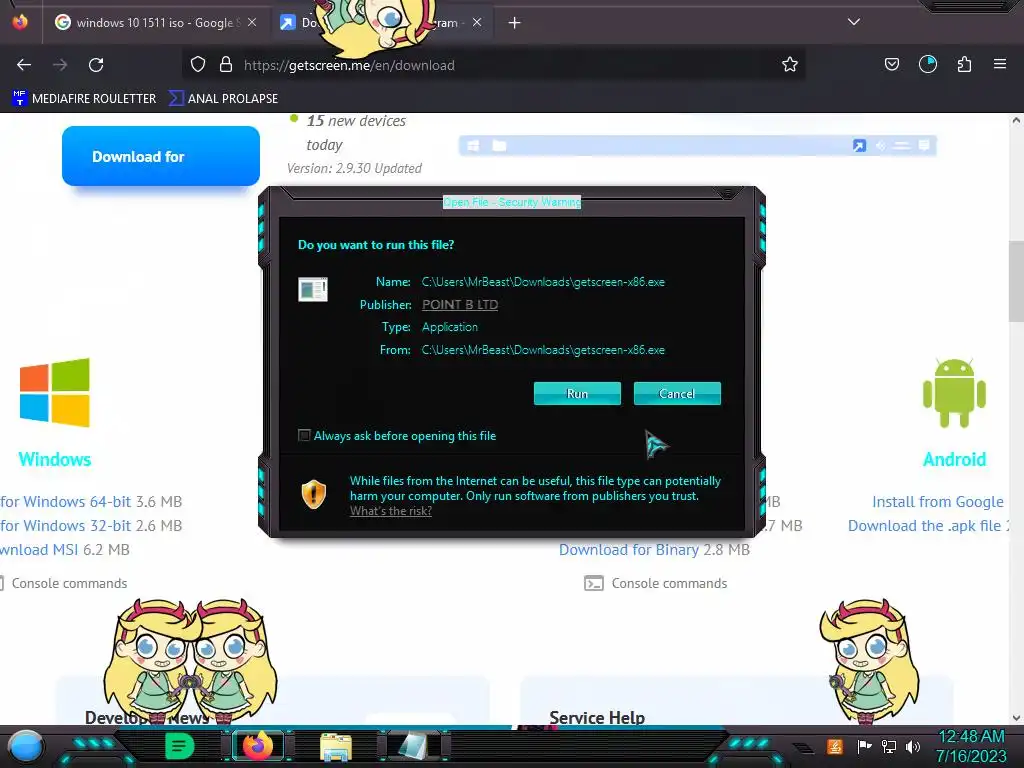This screenshot has width=1024, height=768.
Task: Open the extensions puzzle icon
Action: pyautogui.click(x=964, y=64)
